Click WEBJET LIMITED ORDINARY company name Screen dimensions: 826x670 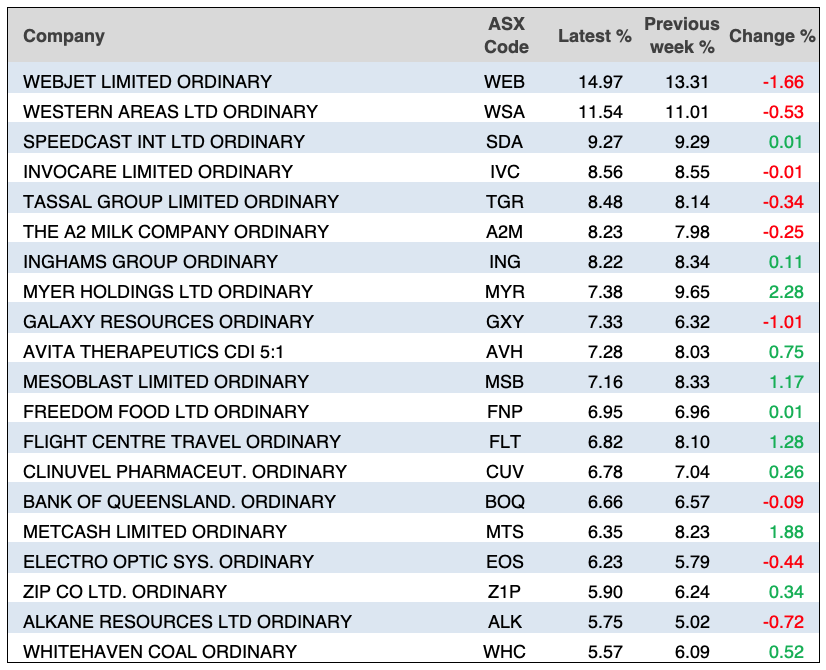(147, 81)
